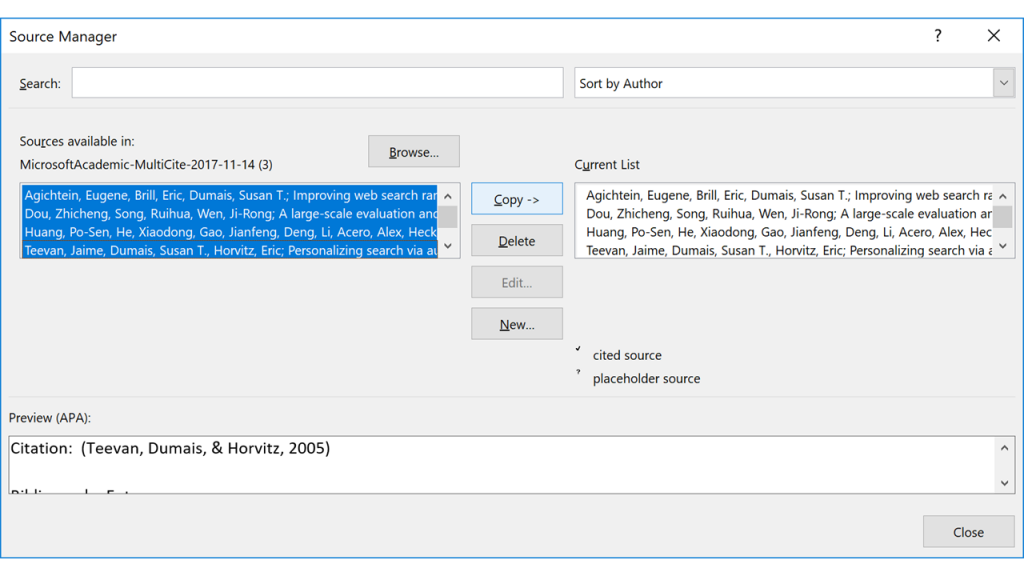The width and height of the screenshot is (1024, 576).
Task: Click the up scroll arrow of the master list
Action: [x=448, y=194]
